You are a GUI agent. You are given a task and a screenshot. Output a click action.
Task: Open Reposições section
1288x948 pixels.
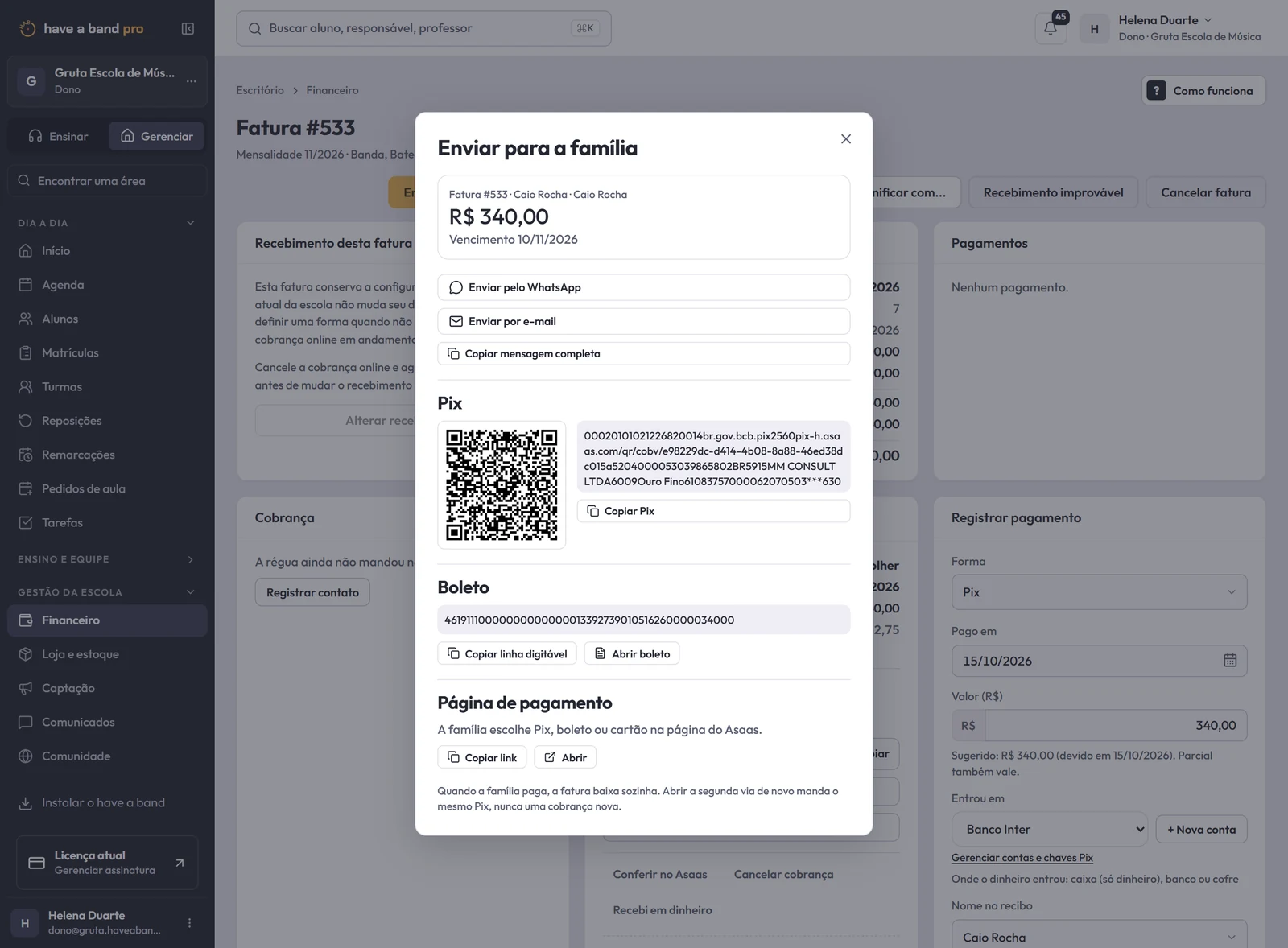(x=107, y=421)
